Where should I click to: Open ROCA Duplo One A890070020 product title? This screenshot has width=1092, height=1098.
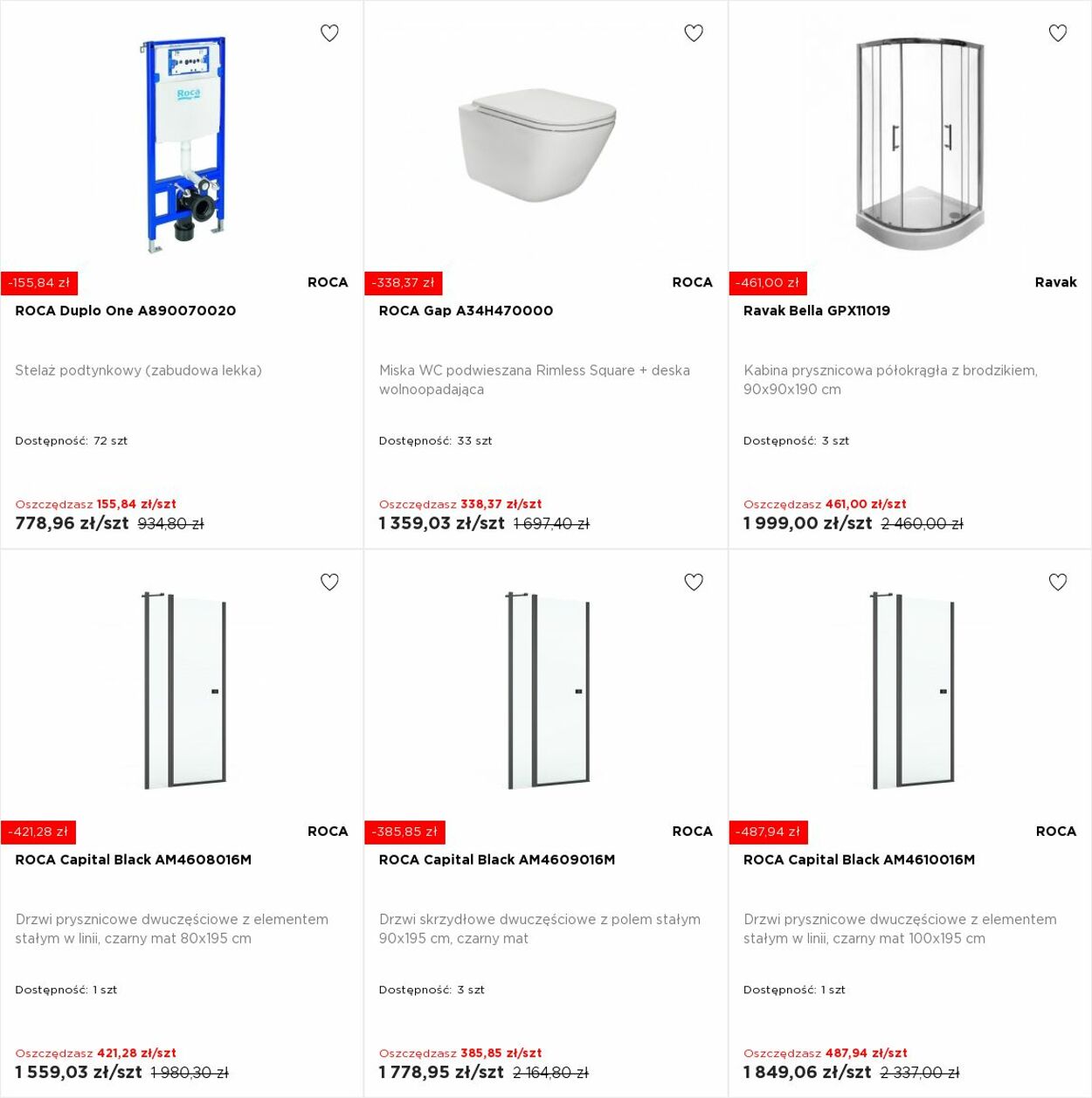click(126, 311)
